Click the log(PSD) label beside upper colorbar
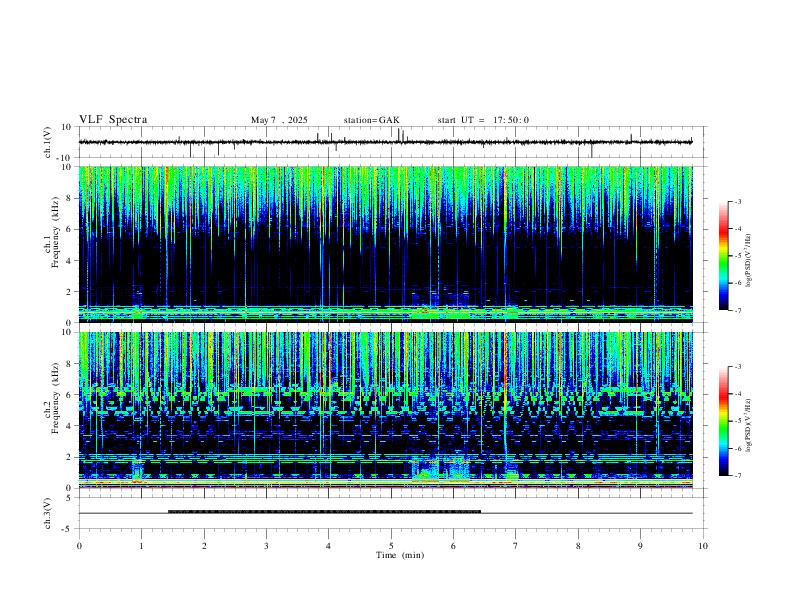The image size is (792, 612). [x=748, y=260]
